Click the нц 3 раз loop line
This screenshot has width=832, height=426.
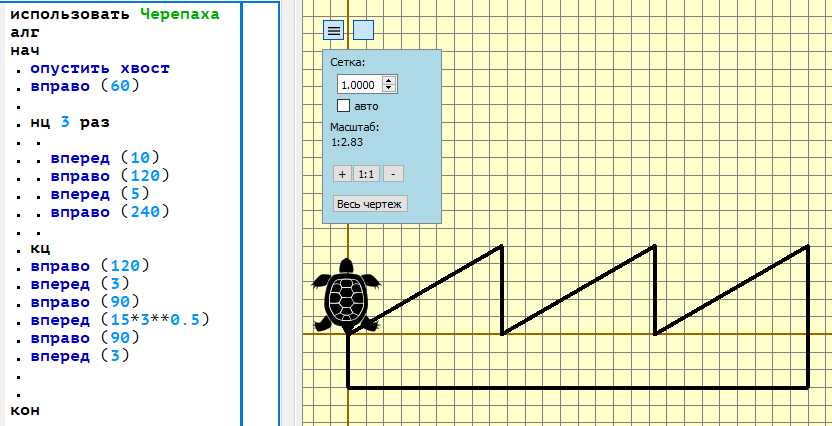tap(70, 123)
